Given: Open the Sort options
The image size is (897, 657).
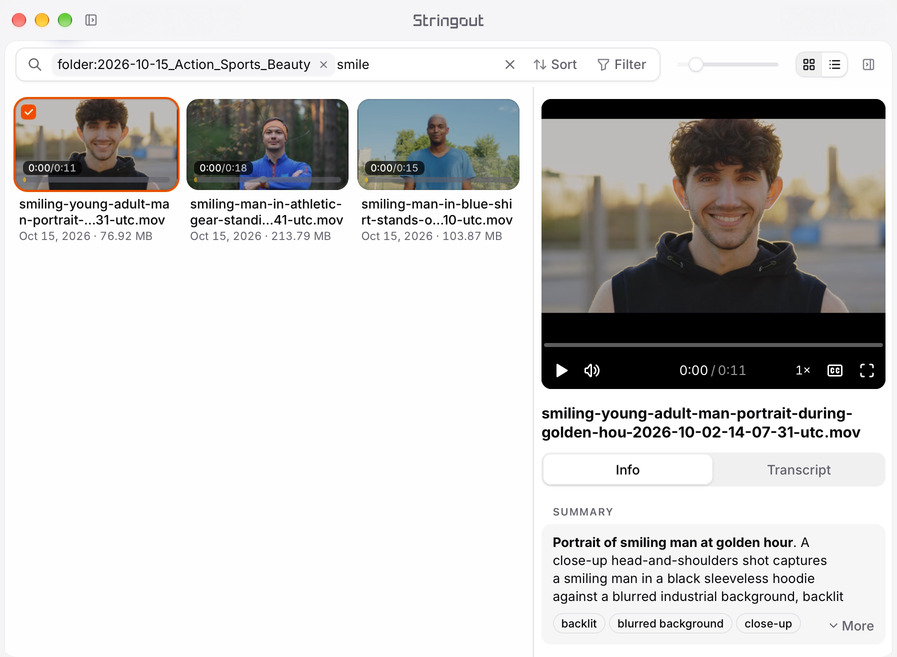Looking at the screenshot, I should tap(555, 65).
